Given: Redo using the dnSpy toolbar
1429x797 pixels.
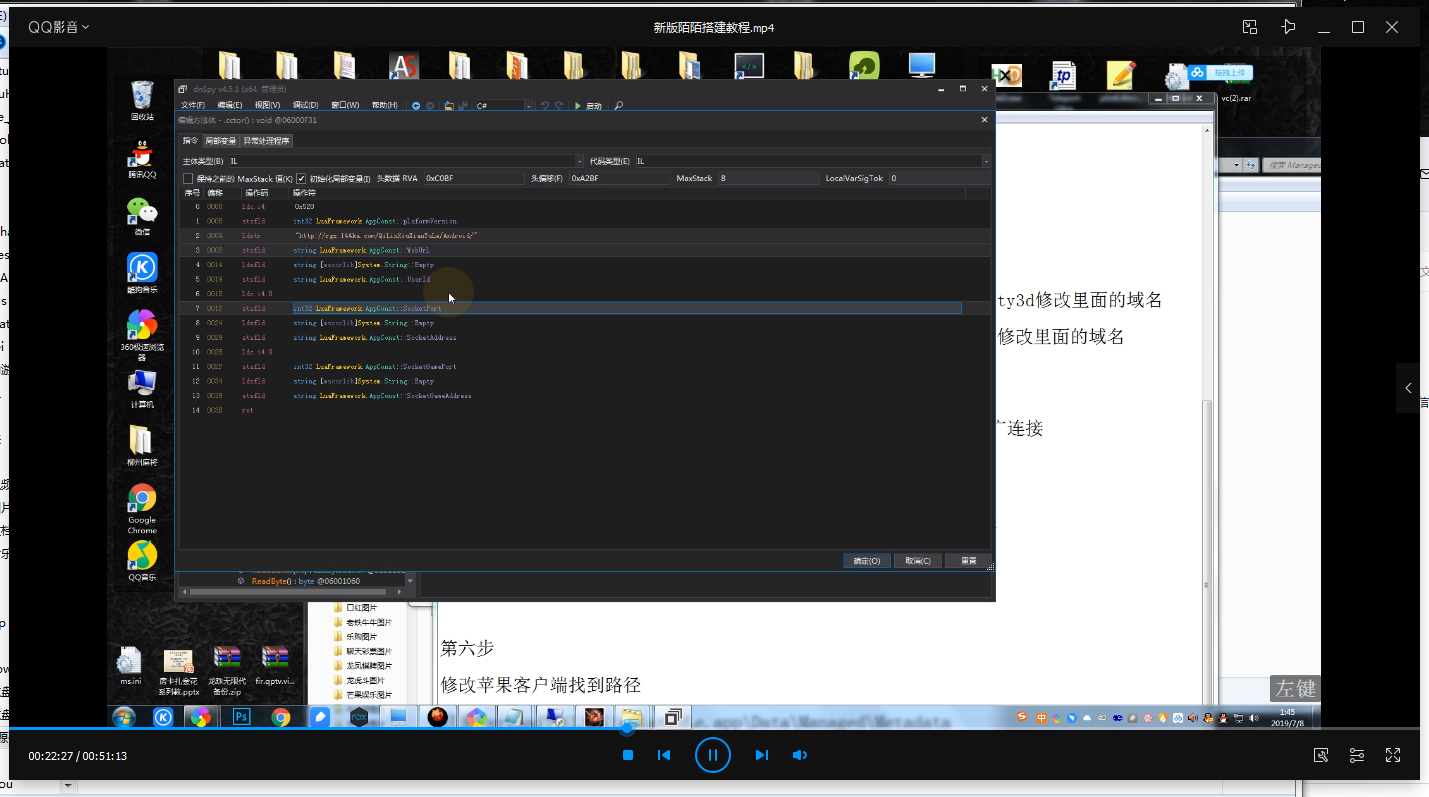Looking at the screenshot, I should 559,105.
